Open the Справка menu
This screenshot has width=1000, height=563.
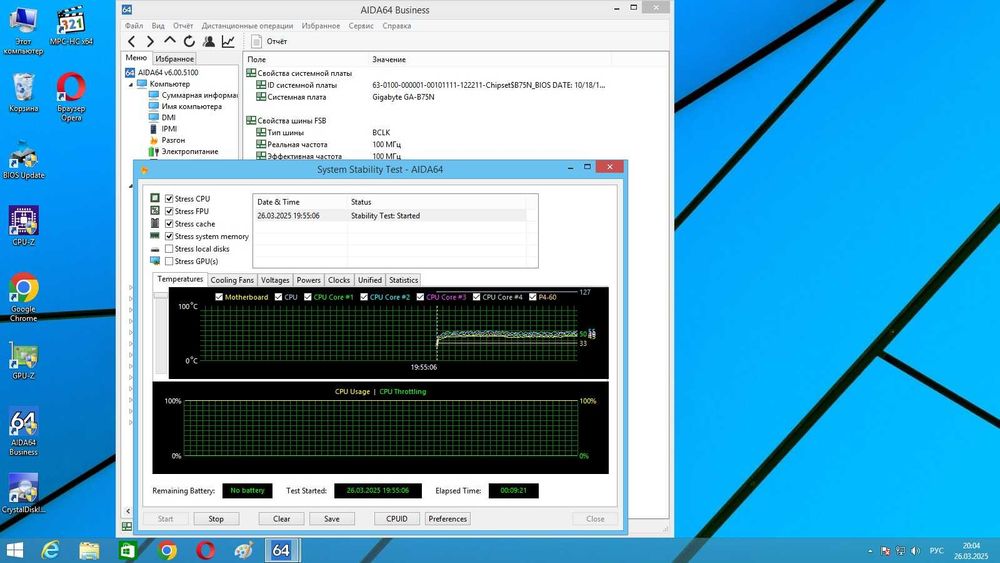click(397, 26)
